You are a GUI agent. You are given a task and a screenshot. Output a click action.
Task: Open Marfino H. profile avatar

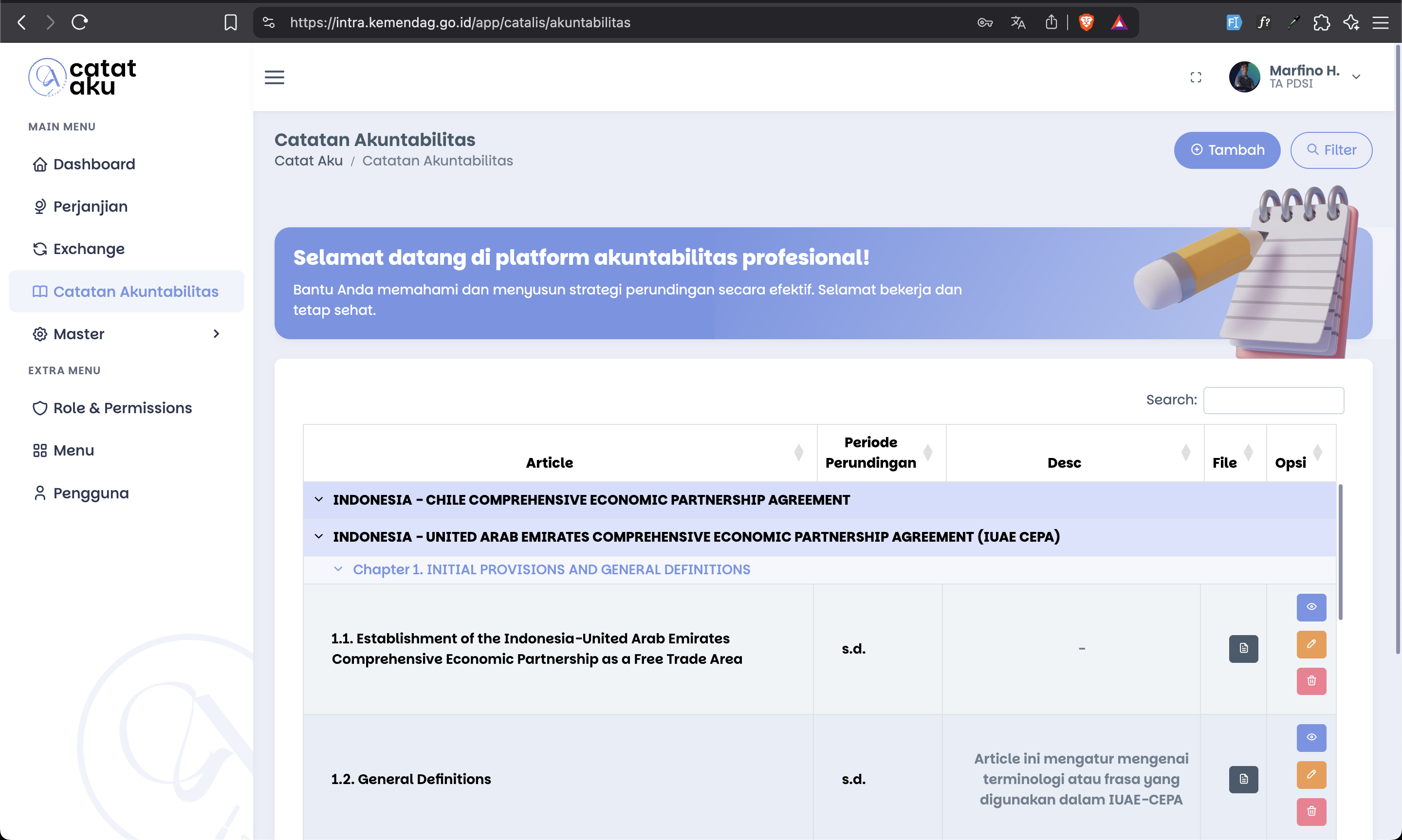pyautogui.click(x=1244, y=76)
